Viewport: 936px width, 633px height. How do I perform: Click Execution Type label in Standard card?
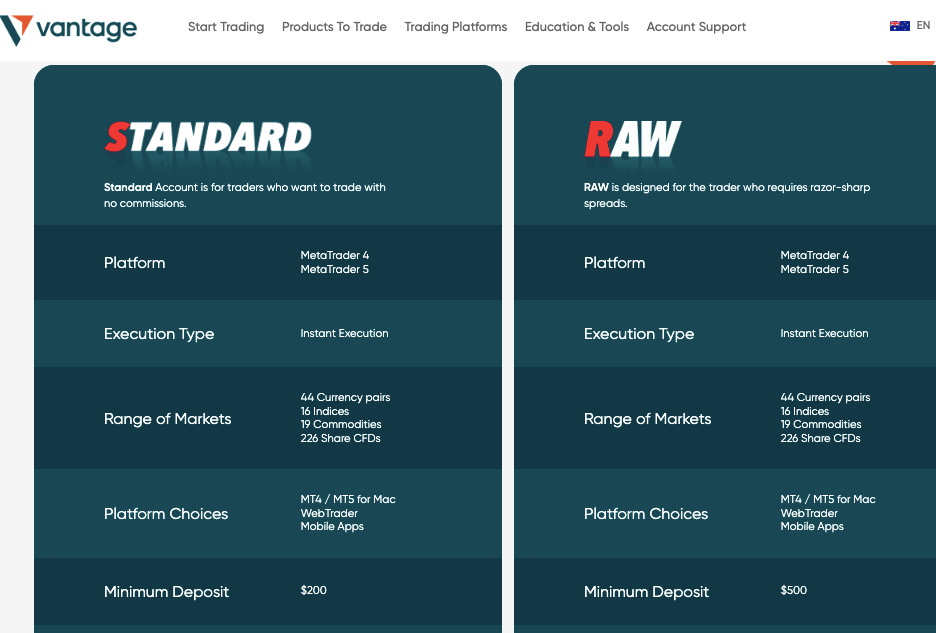[159, 334]
